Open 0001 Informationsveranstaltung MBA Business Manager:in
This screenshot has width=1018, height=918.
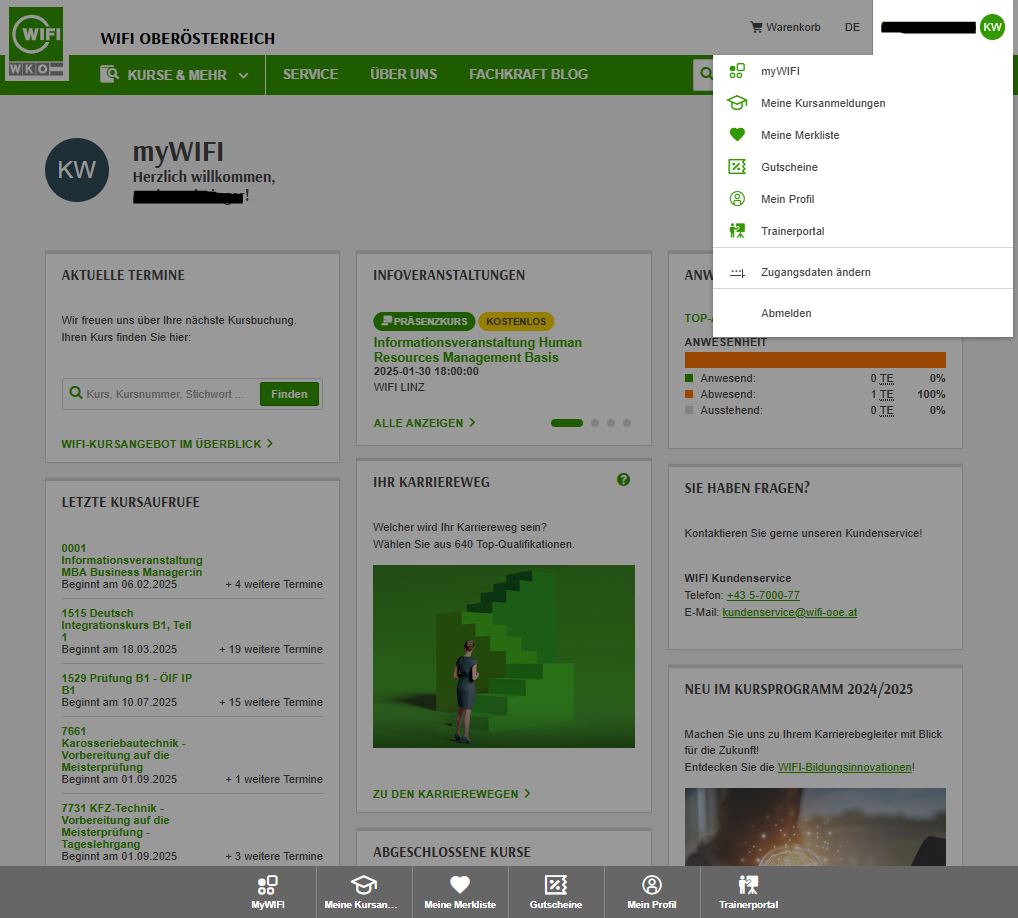click(x=132, y=560)
